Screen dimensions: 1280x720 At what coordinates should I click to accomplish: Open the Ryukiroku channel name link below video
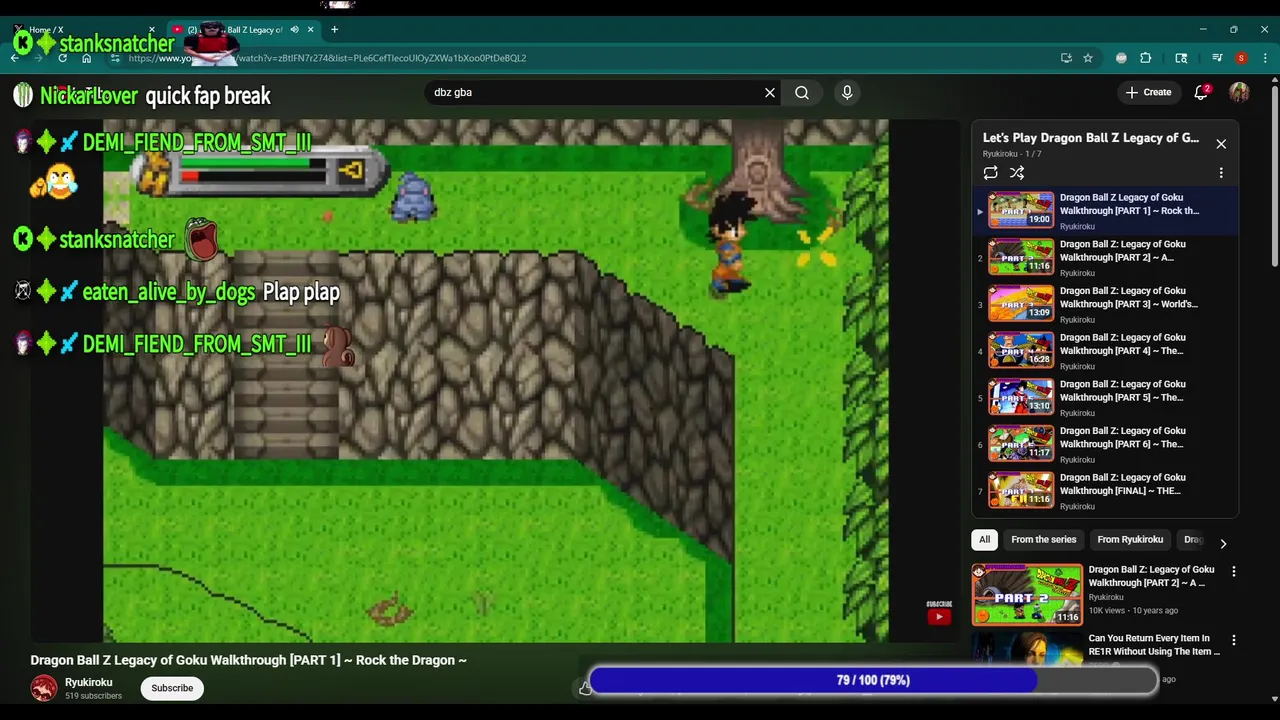(x=89, y=682)
